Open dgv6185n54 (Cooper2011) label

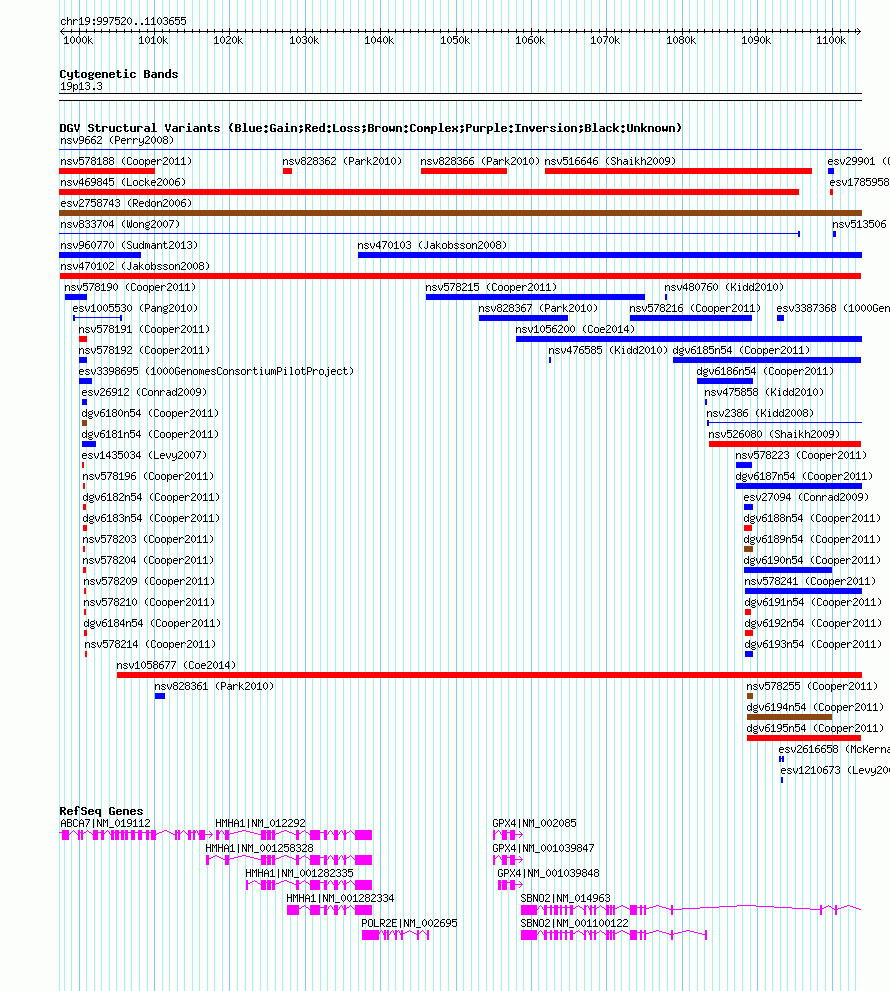pyautogui.click(x=741, y=350)
